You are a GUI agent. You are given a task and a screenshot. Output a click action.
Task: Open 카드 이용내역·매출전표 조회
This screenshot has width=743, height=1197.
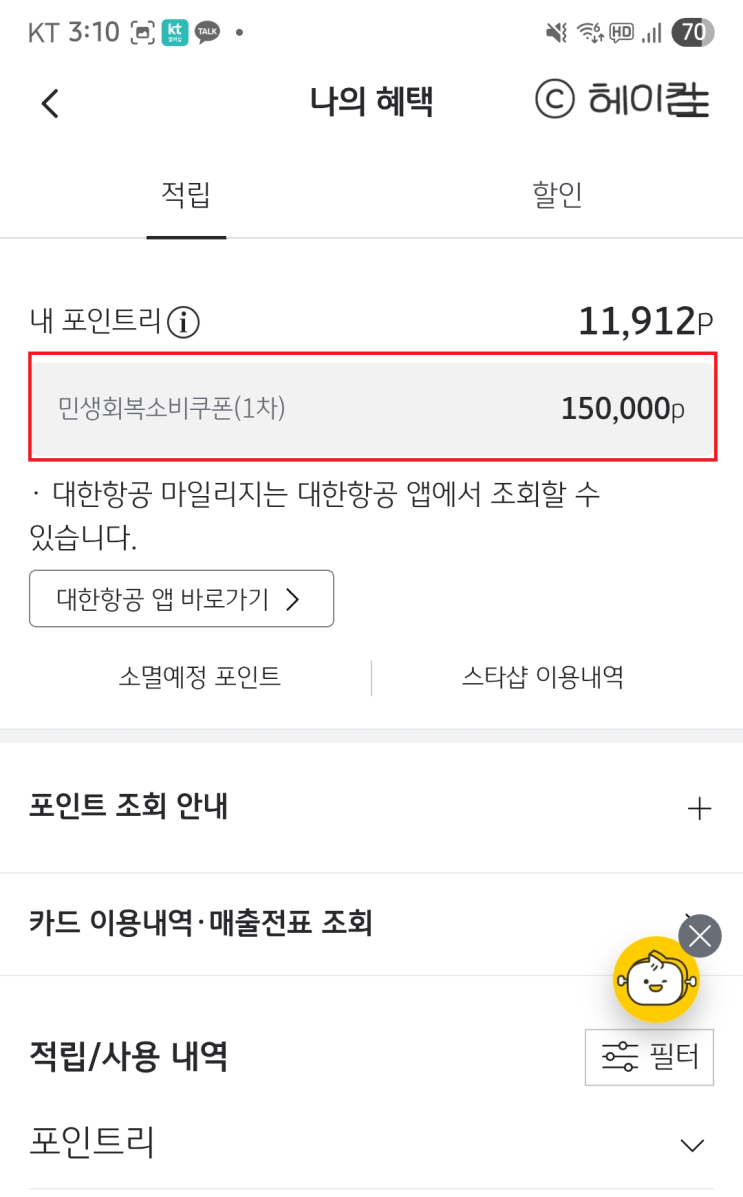coord(200,923)
